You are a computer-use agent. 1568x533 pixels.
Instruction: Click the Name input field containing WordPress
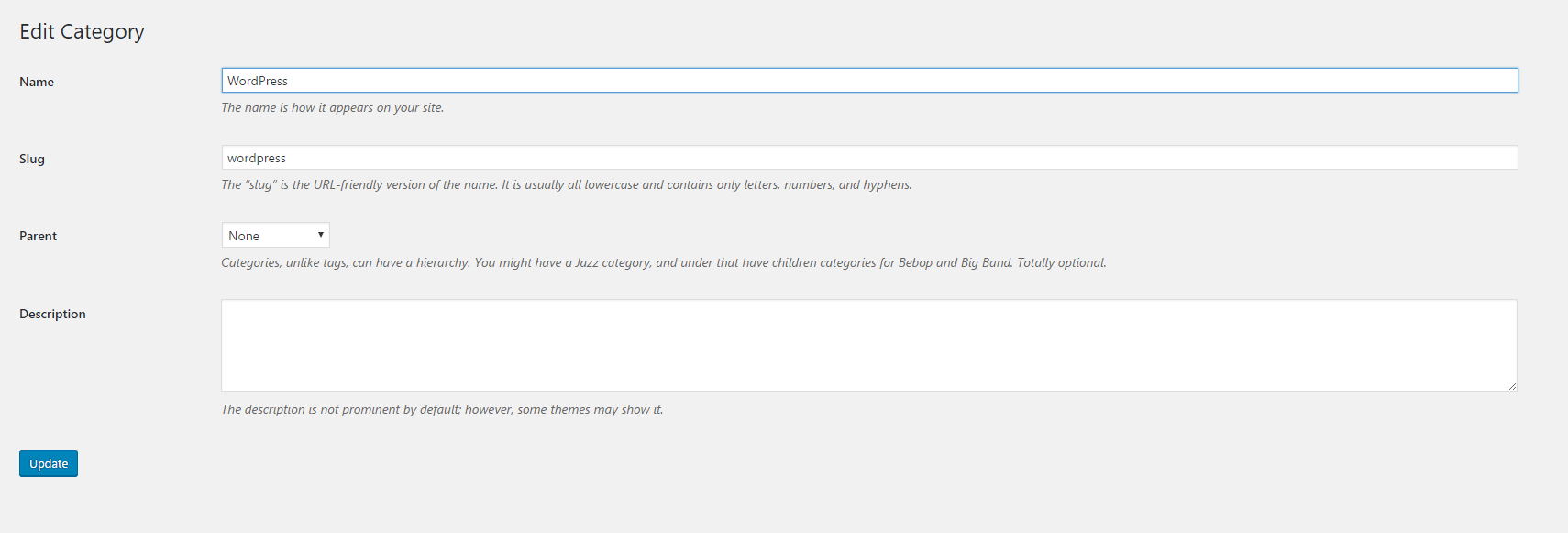pyautogui.click(x=868, y=81)
